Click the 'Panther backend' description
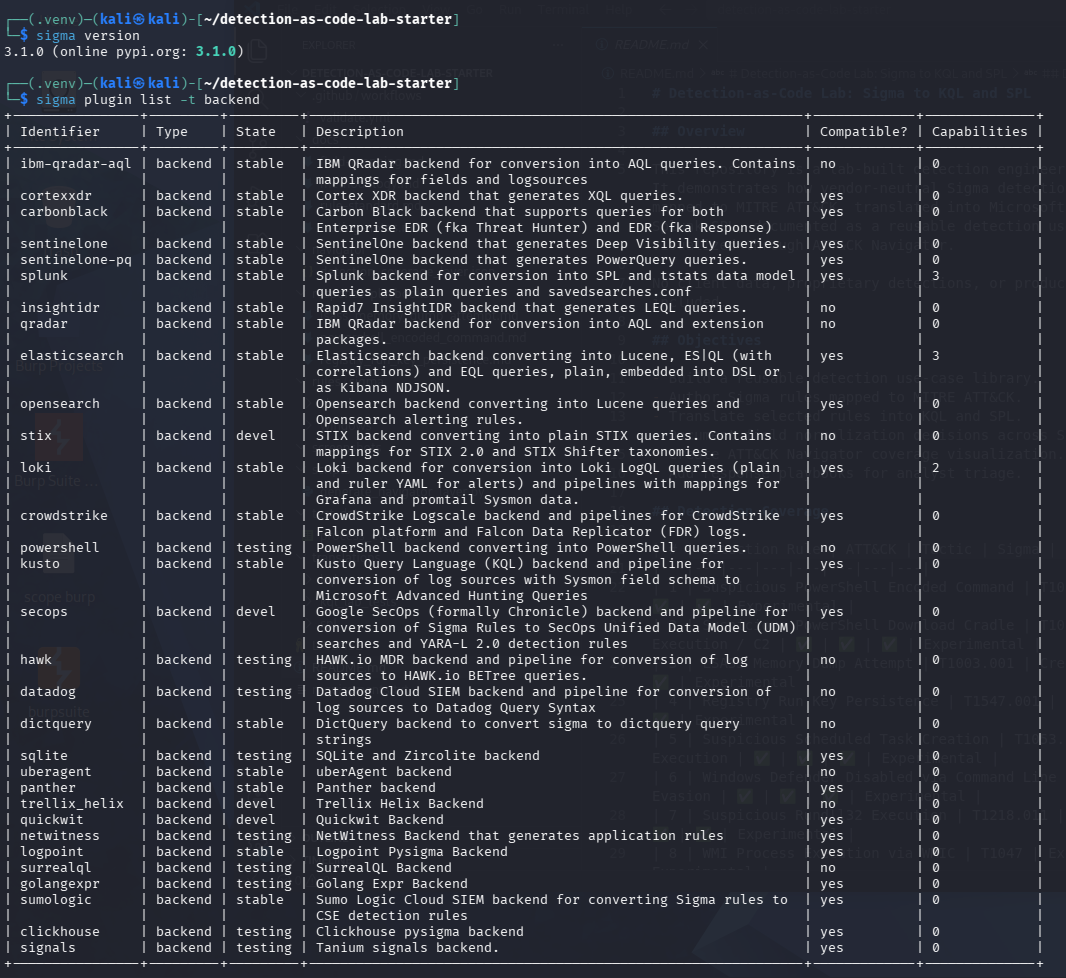Image resolution: width=1066 pixels, height=978 pixels. 375,788
